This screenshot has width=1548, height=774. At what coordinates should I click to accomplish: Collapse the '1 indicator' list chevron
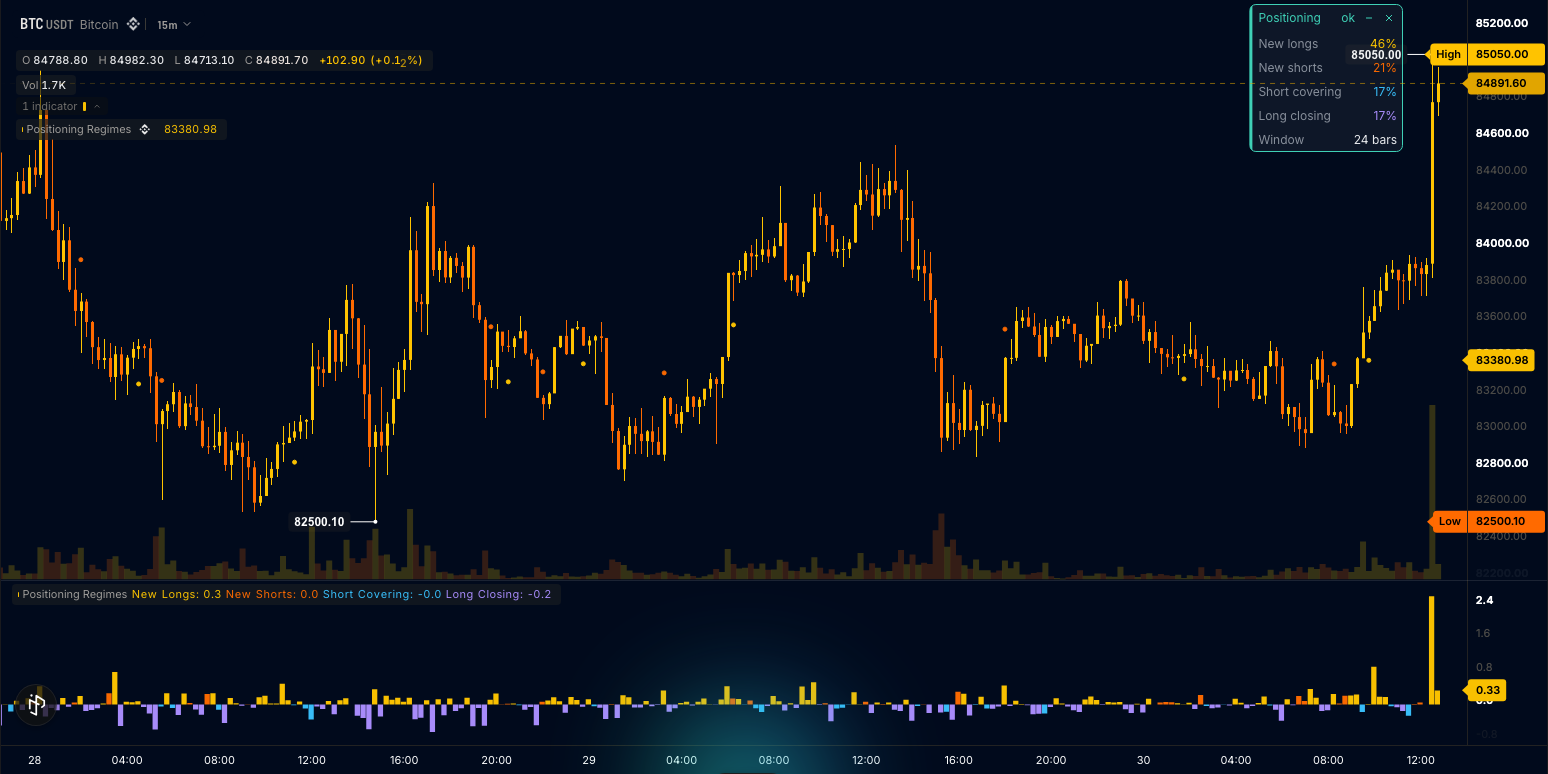point(97,106)
